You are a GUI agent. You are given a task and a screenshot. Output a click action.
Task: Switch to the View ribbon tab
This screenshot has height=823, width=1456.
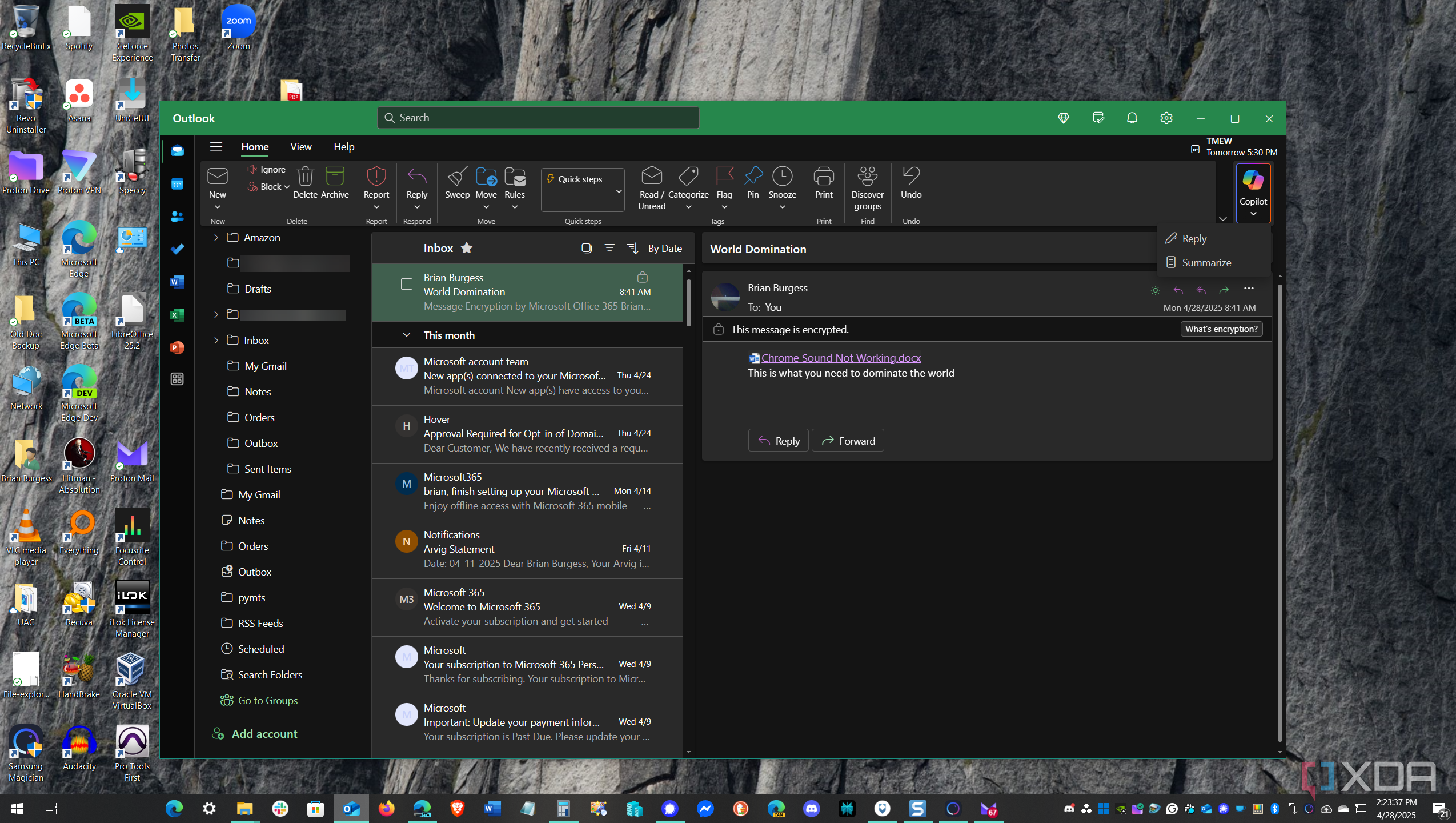300,147
